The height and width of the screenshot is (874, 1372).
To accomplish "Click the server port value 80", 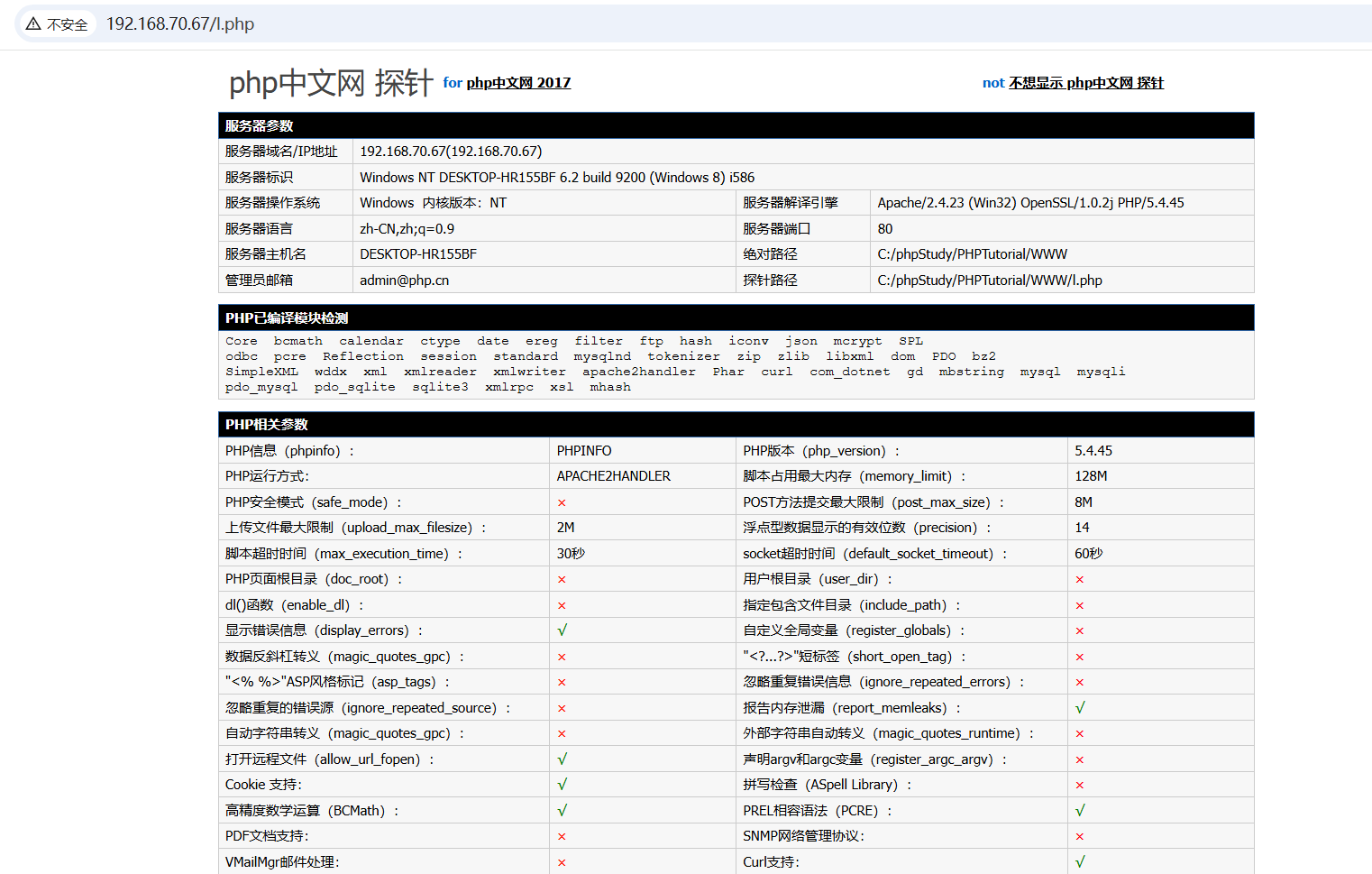I will click(x=885, y=229).
